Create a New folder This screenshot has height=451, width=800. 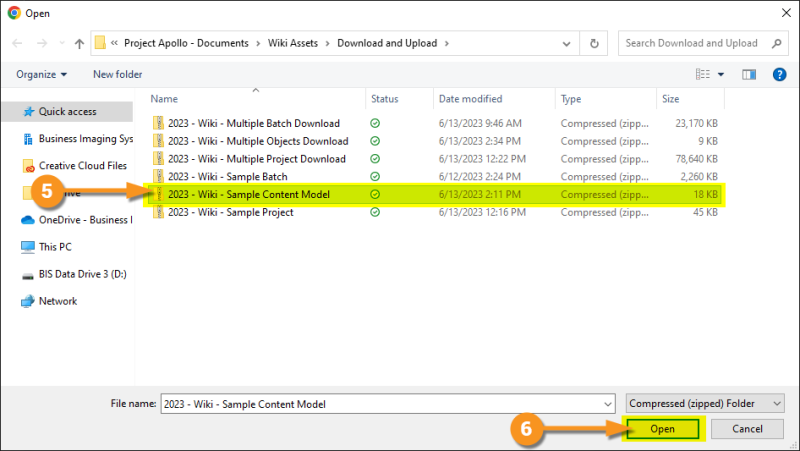coord(117,74)
